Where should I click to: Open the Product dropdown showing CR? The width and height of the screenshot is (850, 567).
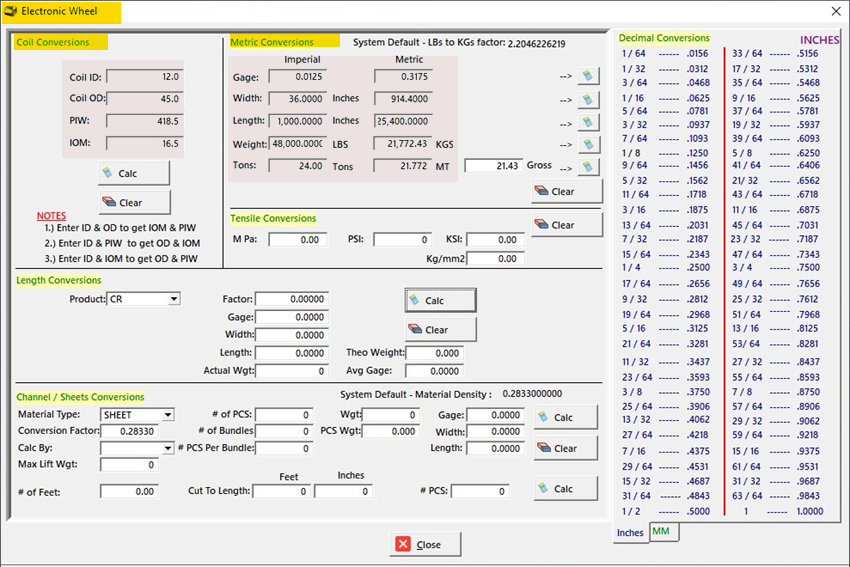pos(174,299)
